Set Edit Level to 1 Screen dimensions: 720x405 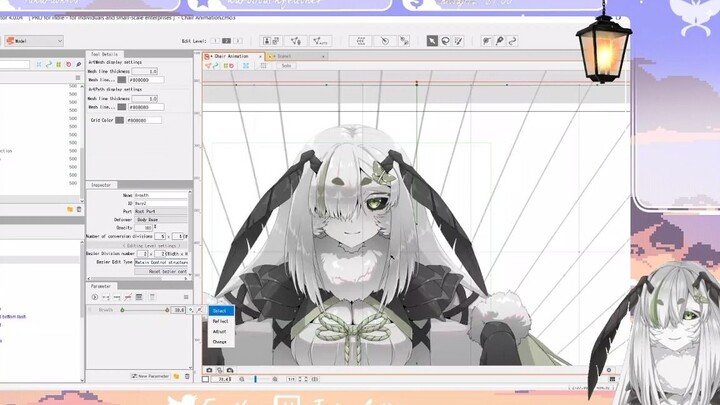pos(215,41)
